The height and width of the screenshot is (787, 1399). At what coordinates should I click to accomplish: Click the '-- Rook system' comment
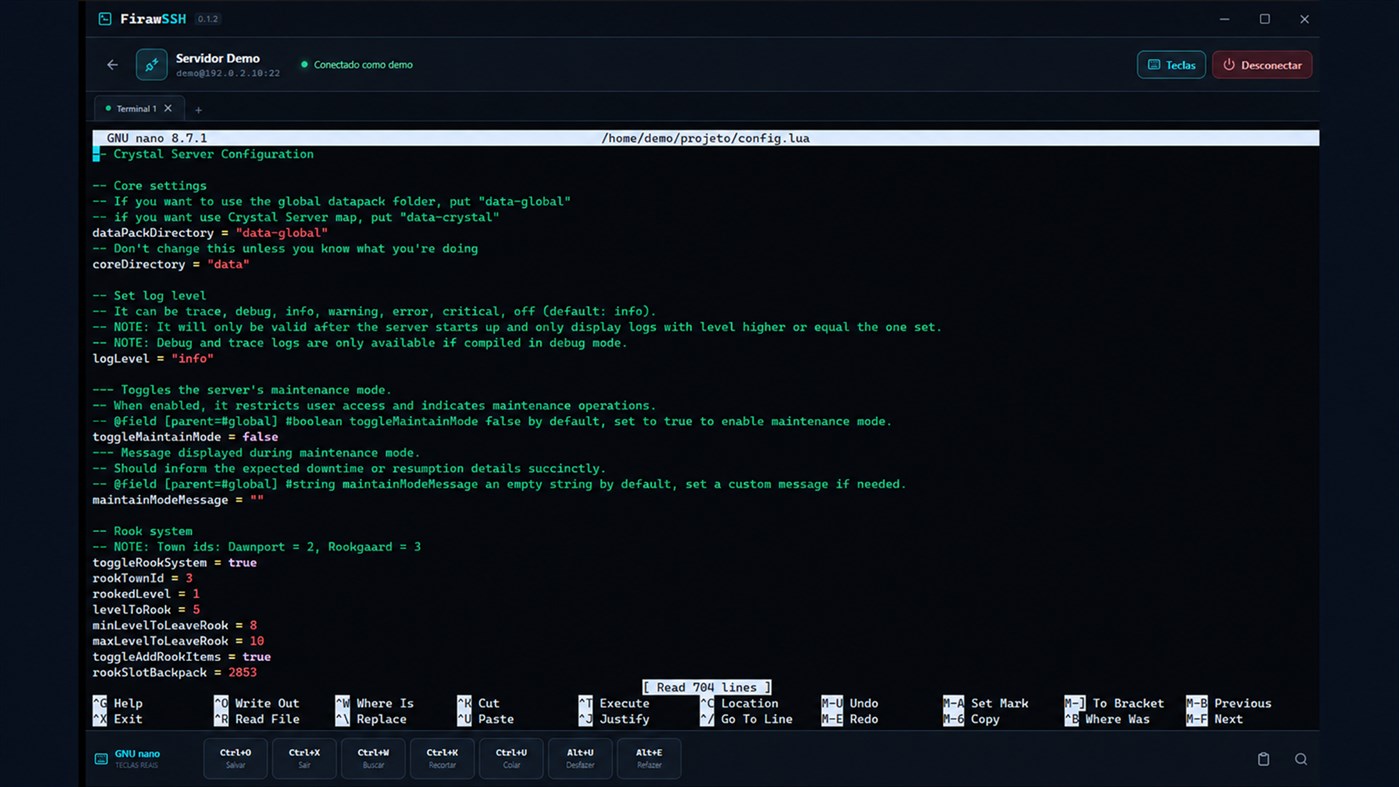[x=142, y=531]
